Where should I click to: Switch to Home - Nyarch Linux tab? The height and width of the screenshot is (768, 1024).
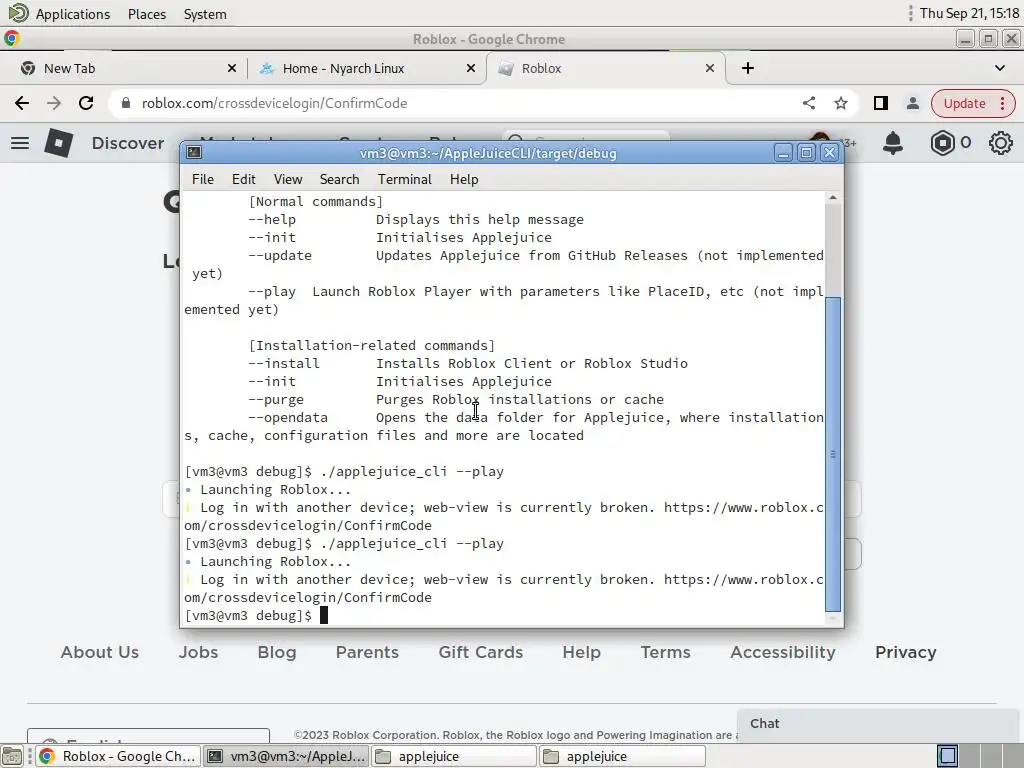click(x=366, y=69)
